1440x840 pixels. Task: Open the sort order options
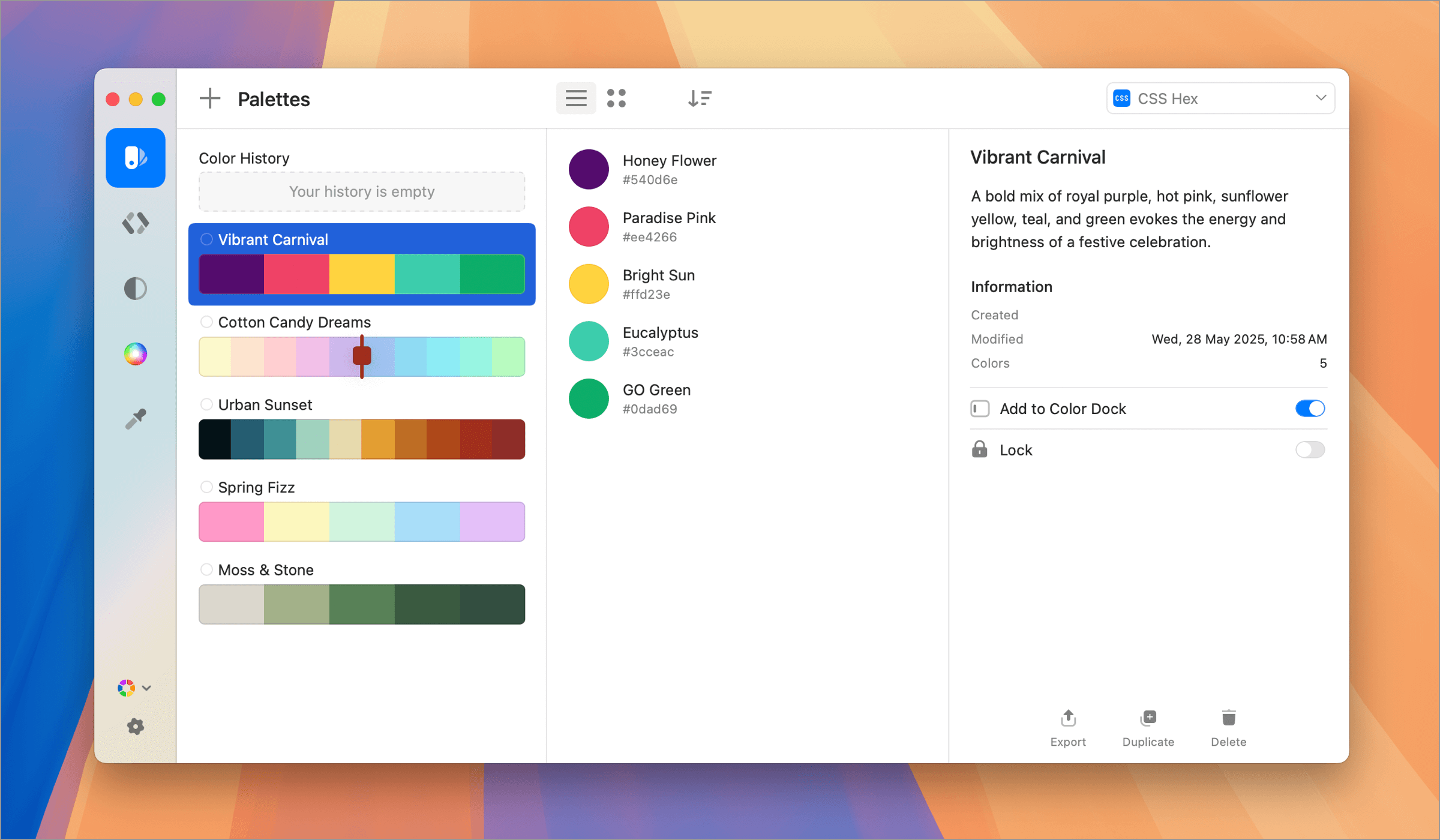[700, 98]
